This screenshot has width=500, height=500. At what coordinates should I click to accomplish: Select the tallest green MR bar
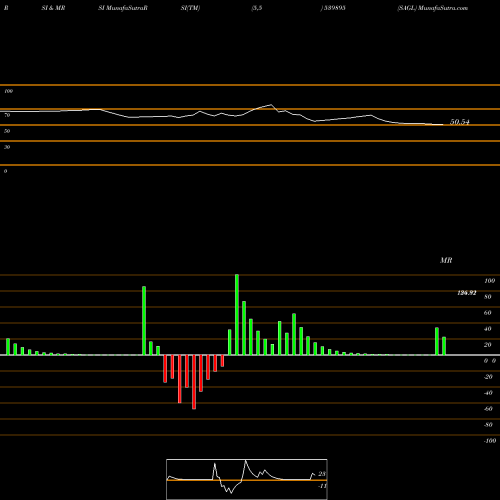pyautogui.click(x=237, y=315)
